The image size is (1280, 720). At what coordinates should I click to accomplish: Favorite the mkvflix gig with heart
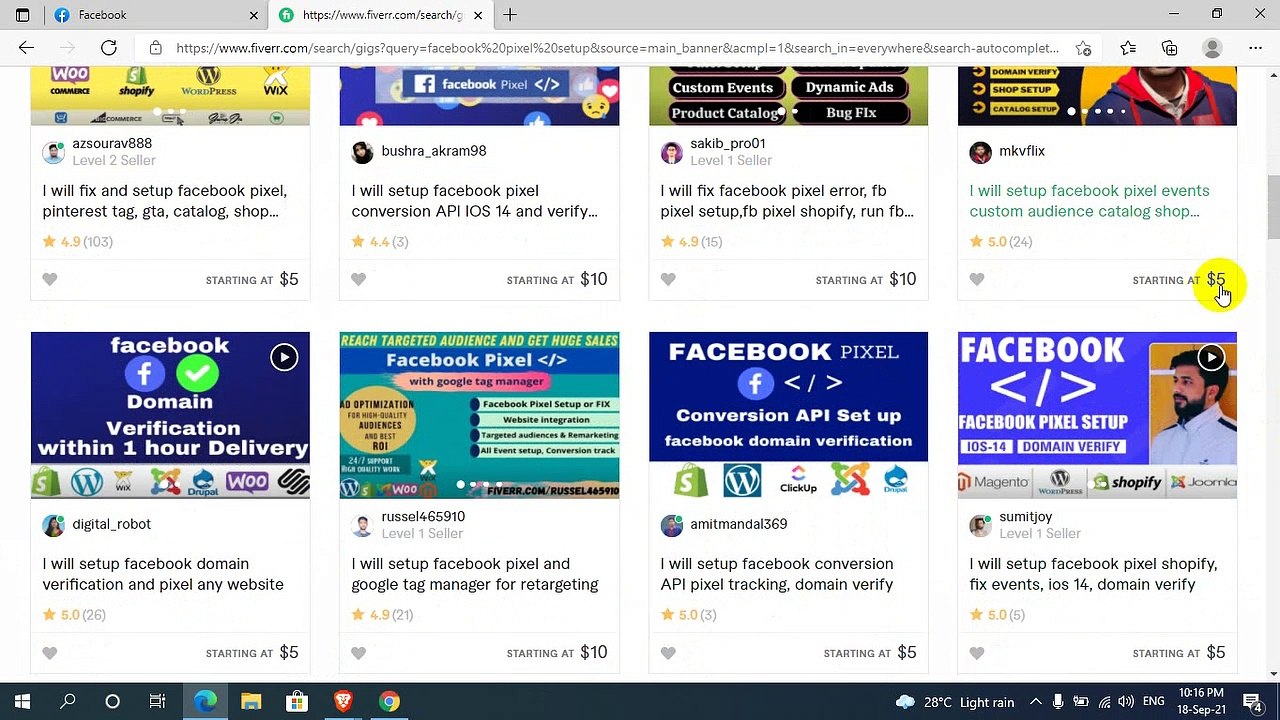pos(977,280)
